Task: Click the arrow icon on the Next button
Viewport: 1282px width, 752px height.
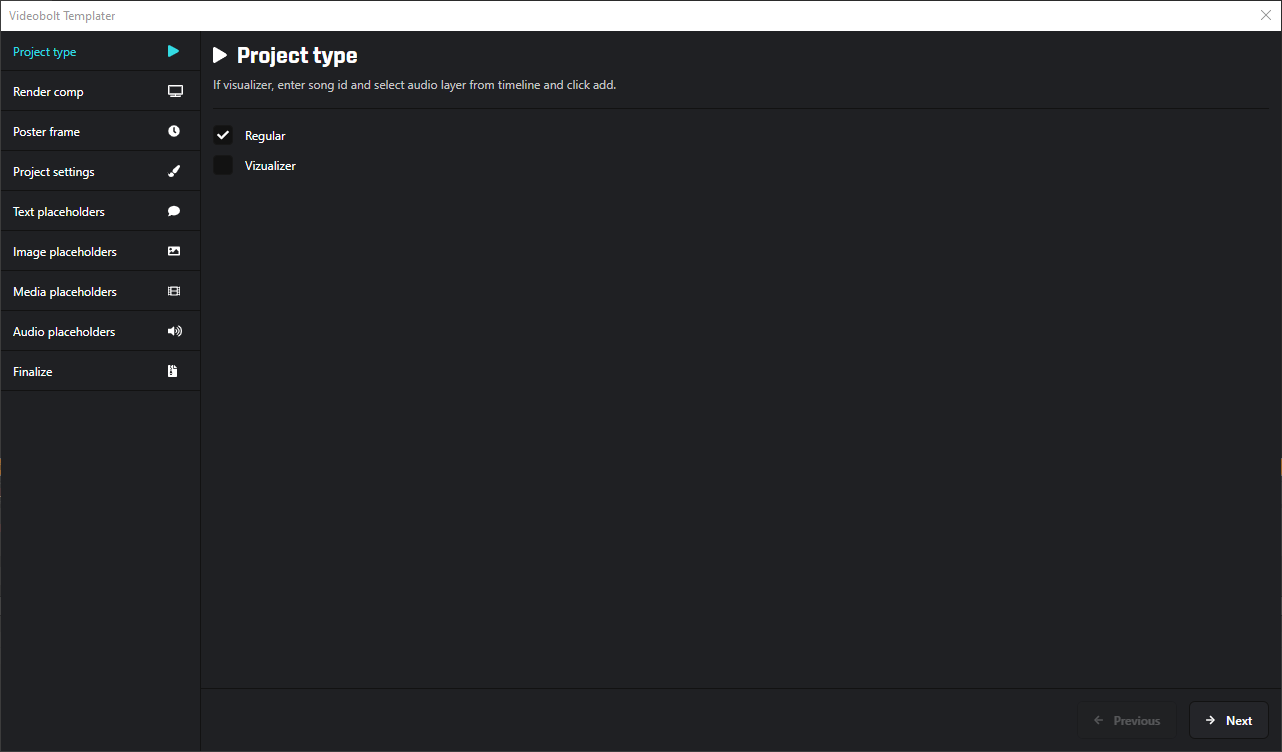Action: (1211, 720)
